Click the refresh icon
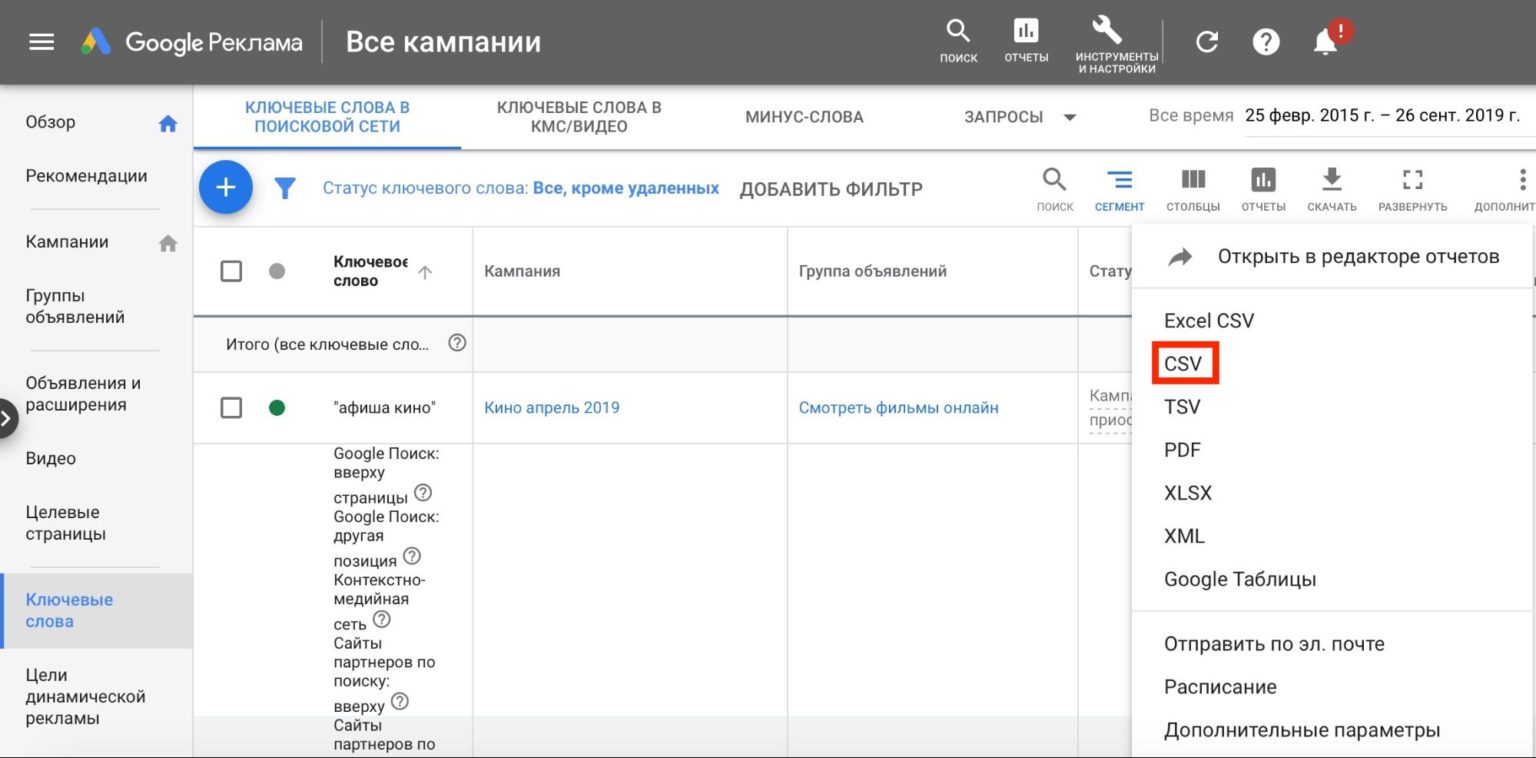 [x=1207, y=42]
